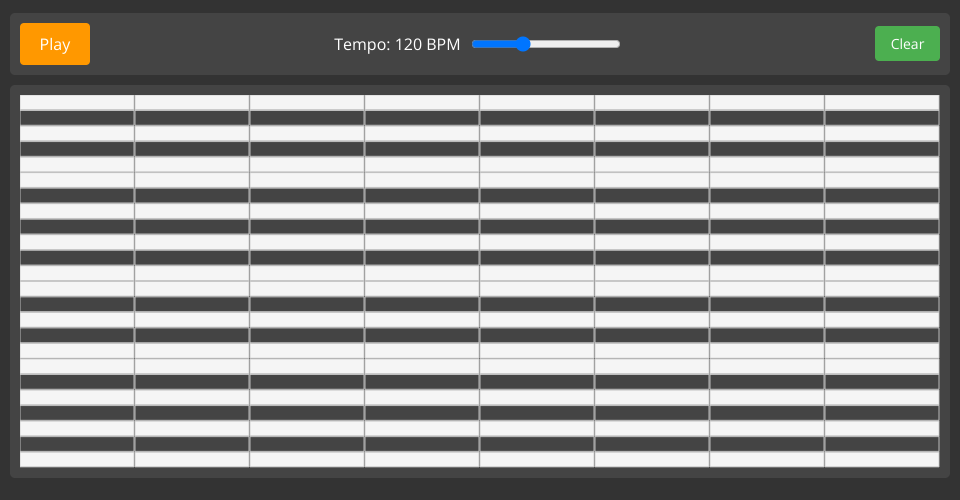The height and width of the screenshot is (500, 960).
Task: Toggle the bottom-right note cell in the grid
Action: pos(882,460)
